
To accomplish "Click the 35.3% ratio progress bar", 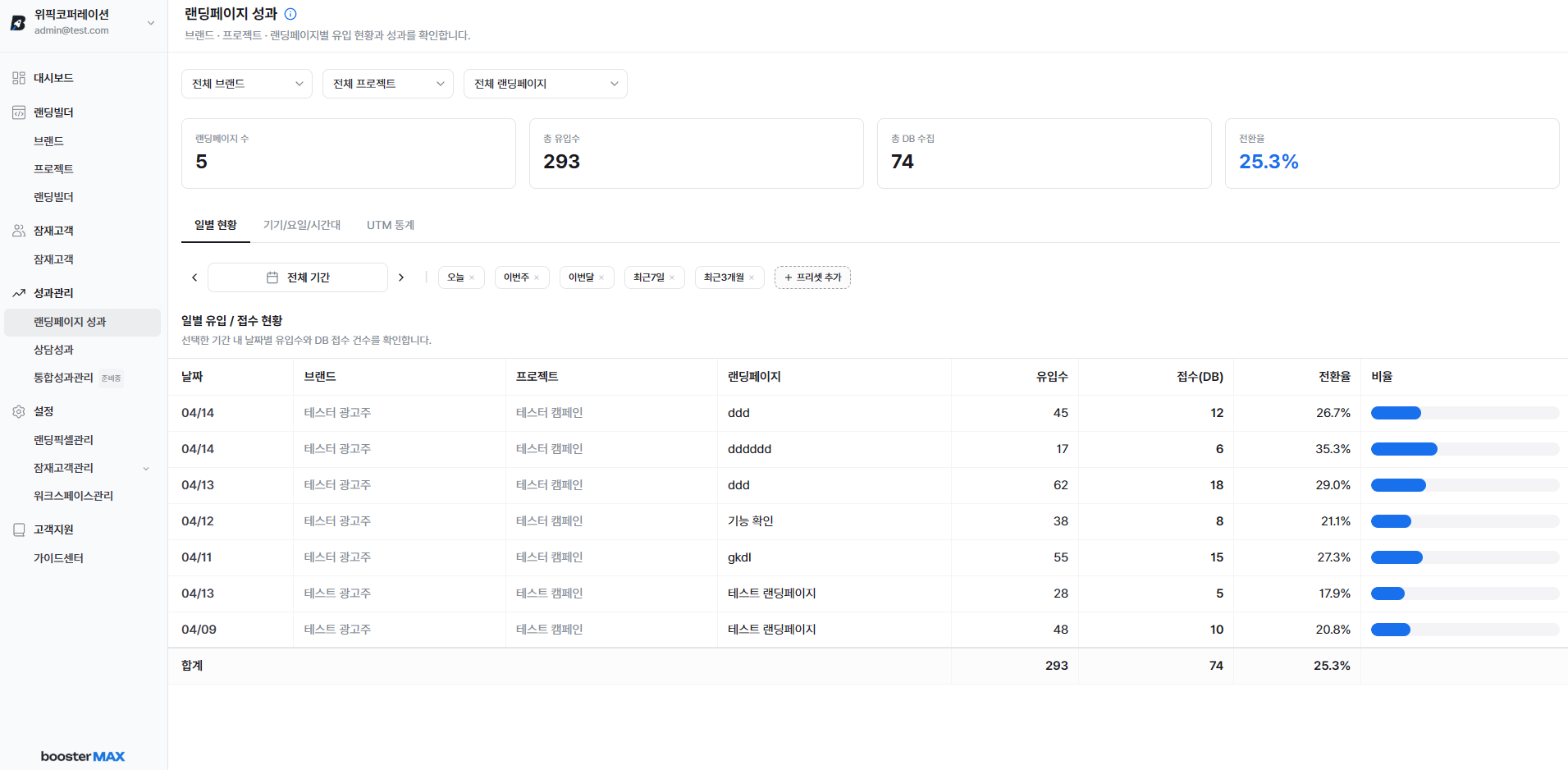I will point(1465,449).
